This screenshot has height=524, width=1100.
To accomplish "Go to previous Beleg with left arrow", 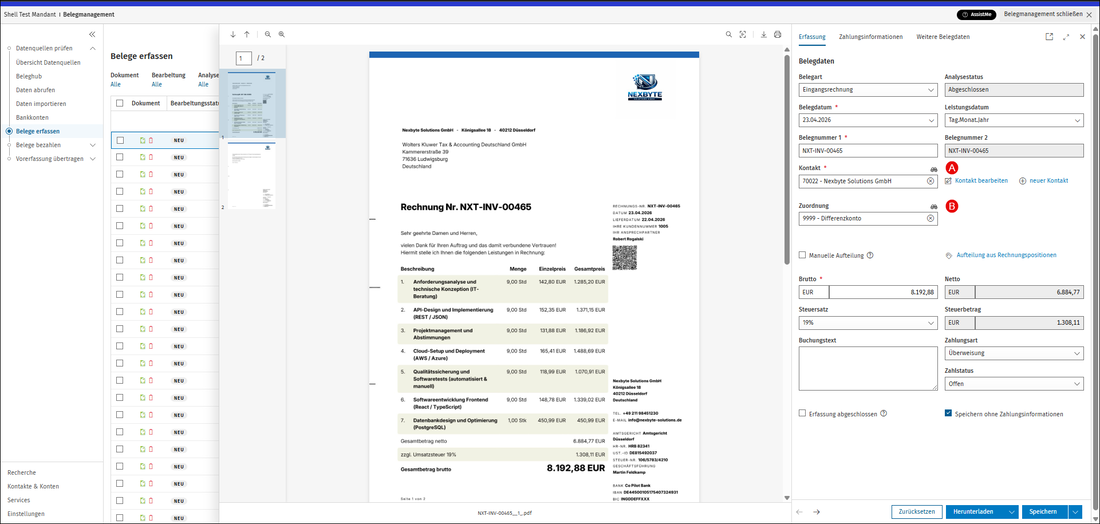I will [x=800, y=511].
